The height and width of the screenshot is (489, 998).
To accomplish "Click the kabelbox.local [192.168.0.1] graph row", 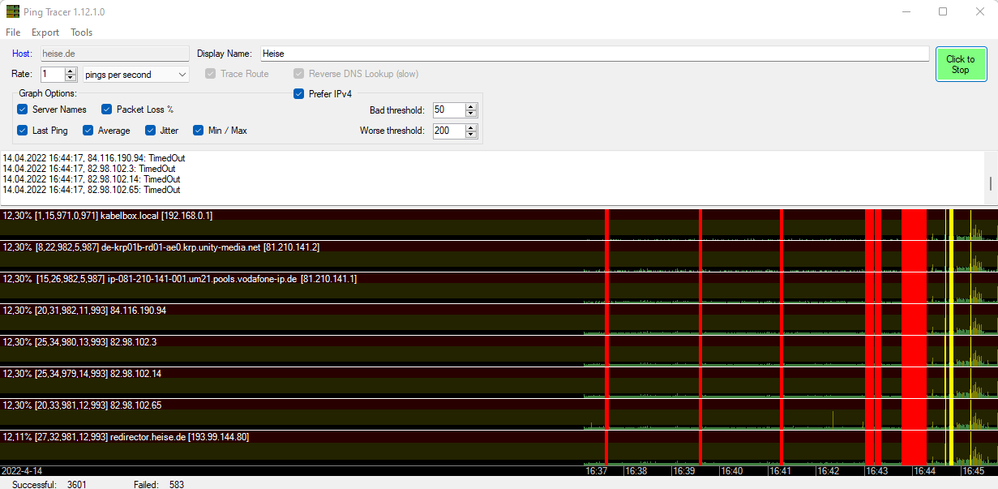I will pos(499,224).
